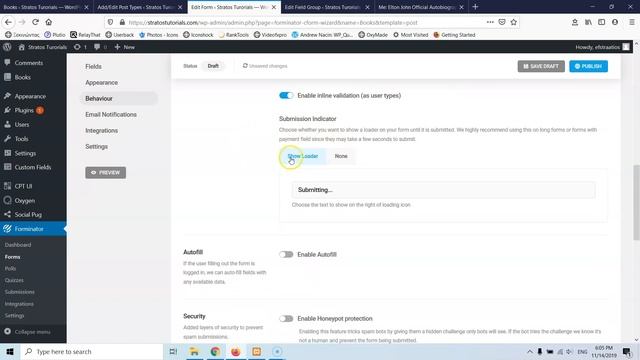The height and width of the screenshot is (360, 640).
Task: Open the Getting Started bookmark
Action: 454,35
